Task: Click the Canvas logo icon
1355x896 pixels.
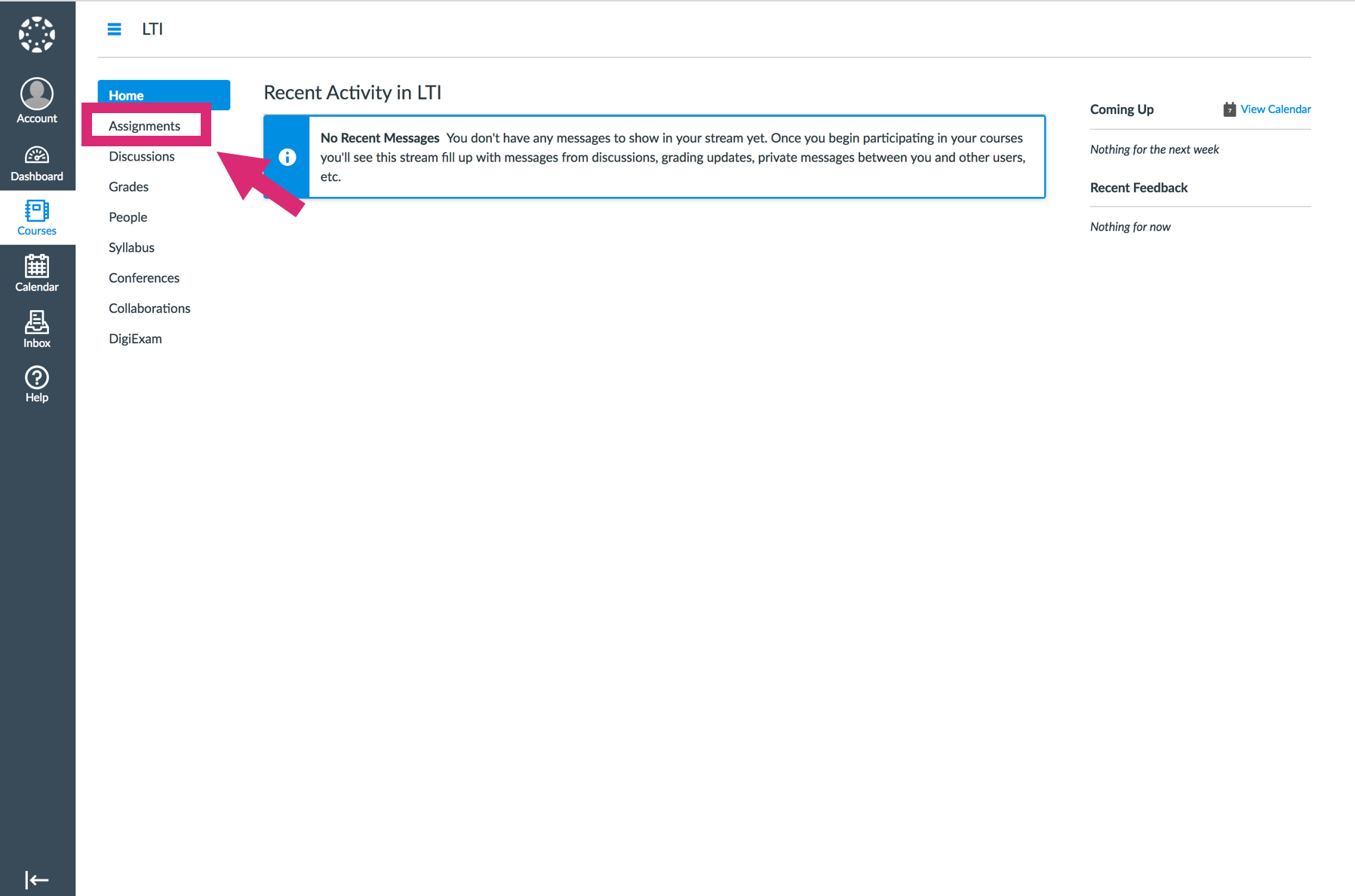Action: tap(37, 35)
